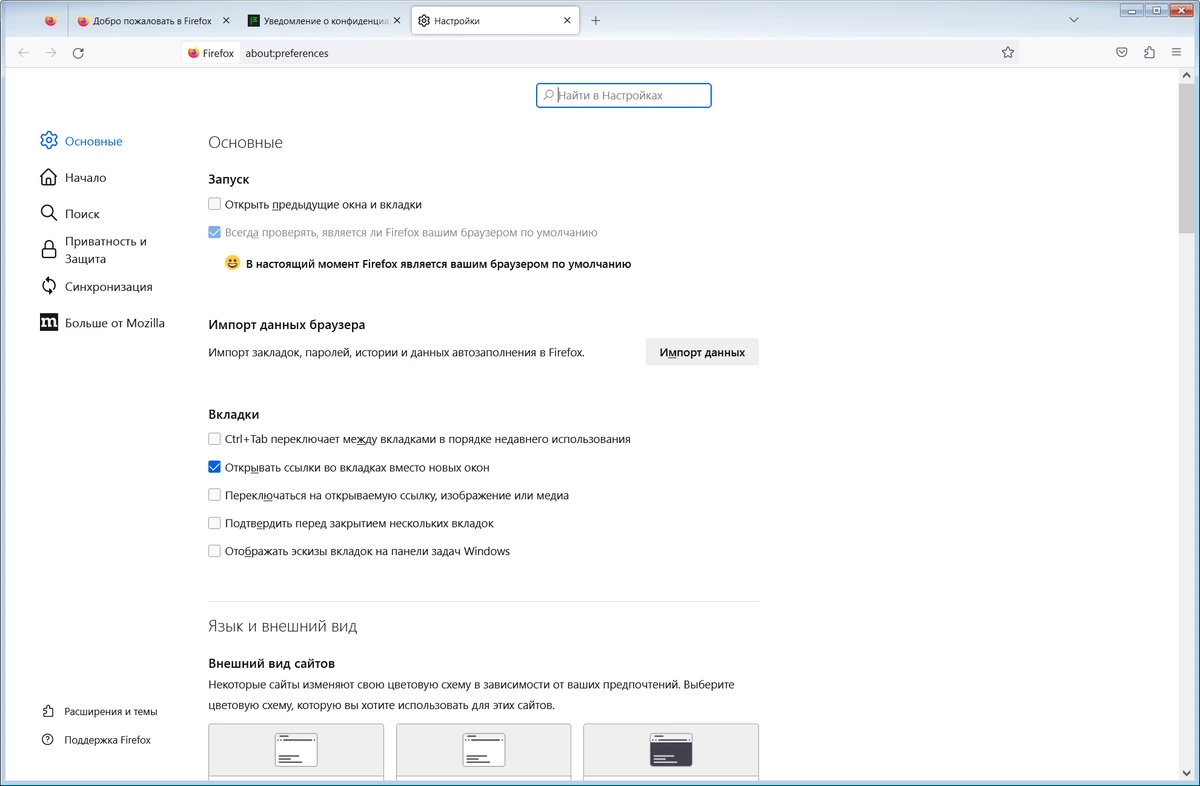Reload the current page
Image resolution: width=1200 pixels, height=786 pixels.
(x=78, y=53)
